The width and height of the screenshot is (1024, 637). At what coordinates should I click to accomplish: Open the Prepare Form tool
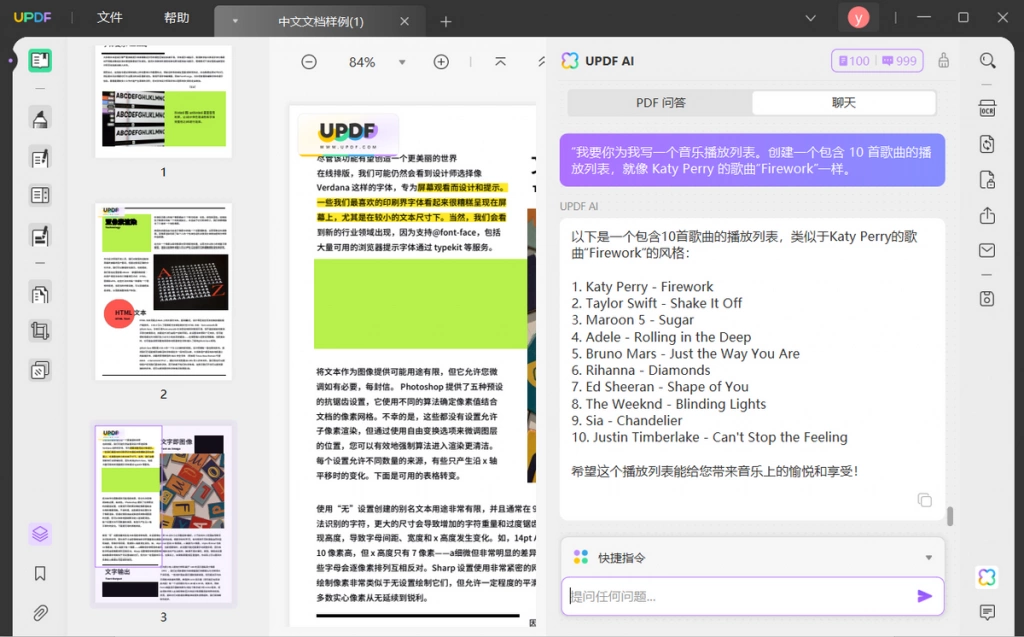click(40, 195)
